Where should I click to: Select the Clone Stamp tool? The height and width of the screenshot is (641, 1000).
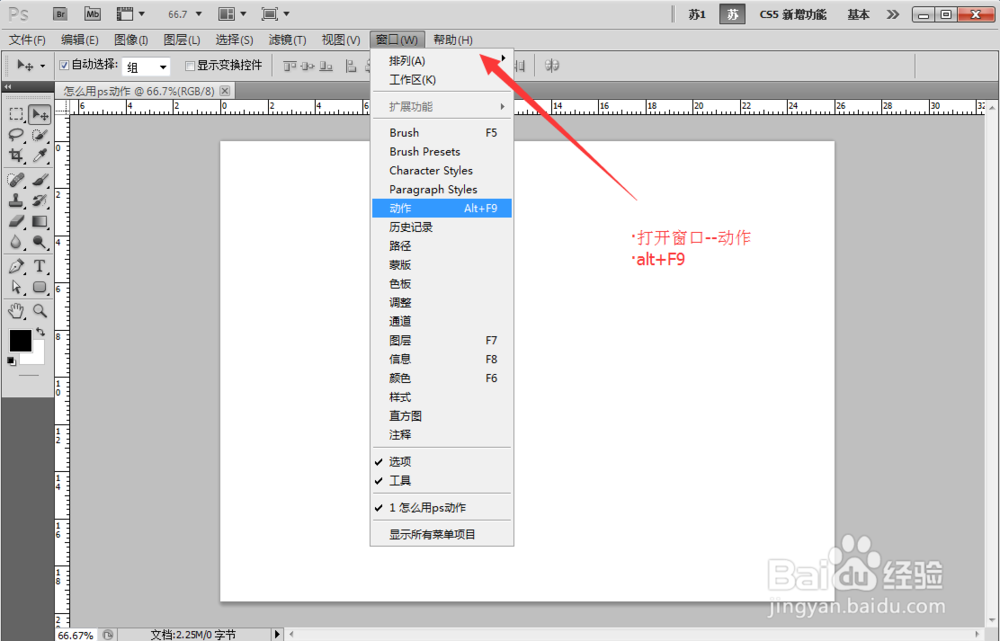pos(14,200)
